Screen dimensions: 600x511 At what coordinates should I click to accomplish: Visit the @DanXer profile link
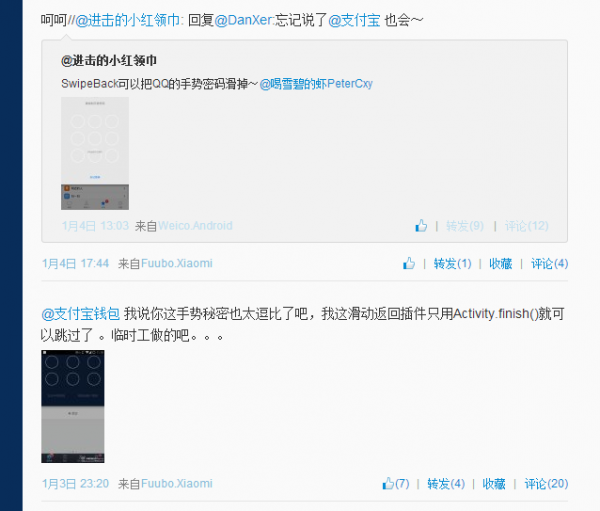[243, 20]
